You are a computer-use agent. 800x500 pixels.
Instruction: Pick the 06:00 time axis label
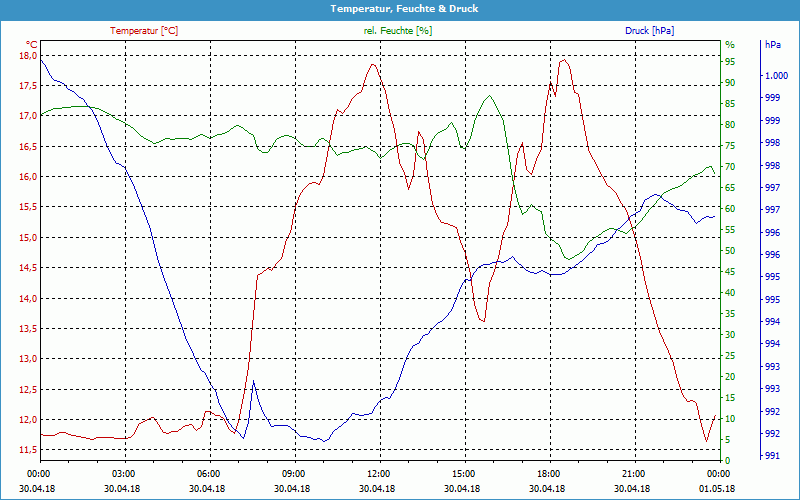click(208, 473)
